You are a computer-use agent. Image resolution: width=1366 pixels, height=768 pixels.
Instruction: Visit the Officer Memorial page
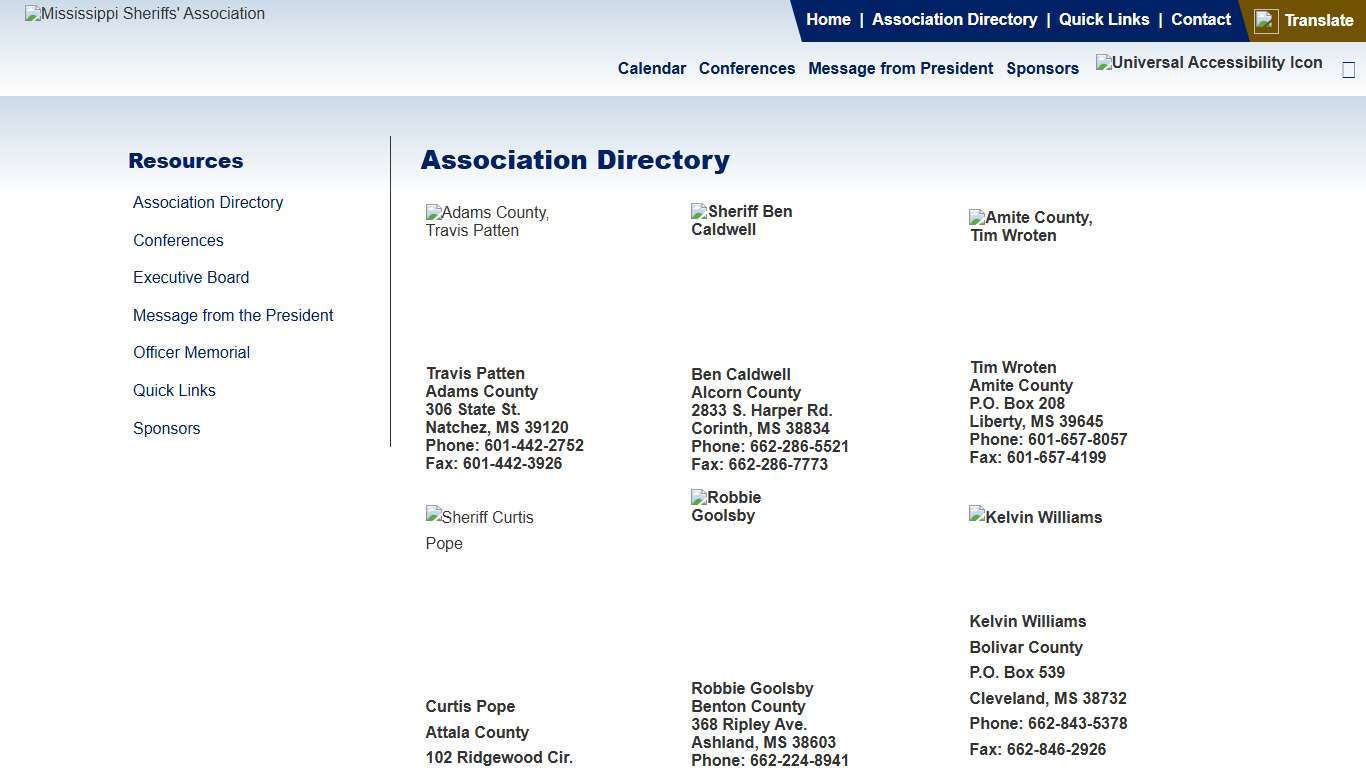[191, 352]
